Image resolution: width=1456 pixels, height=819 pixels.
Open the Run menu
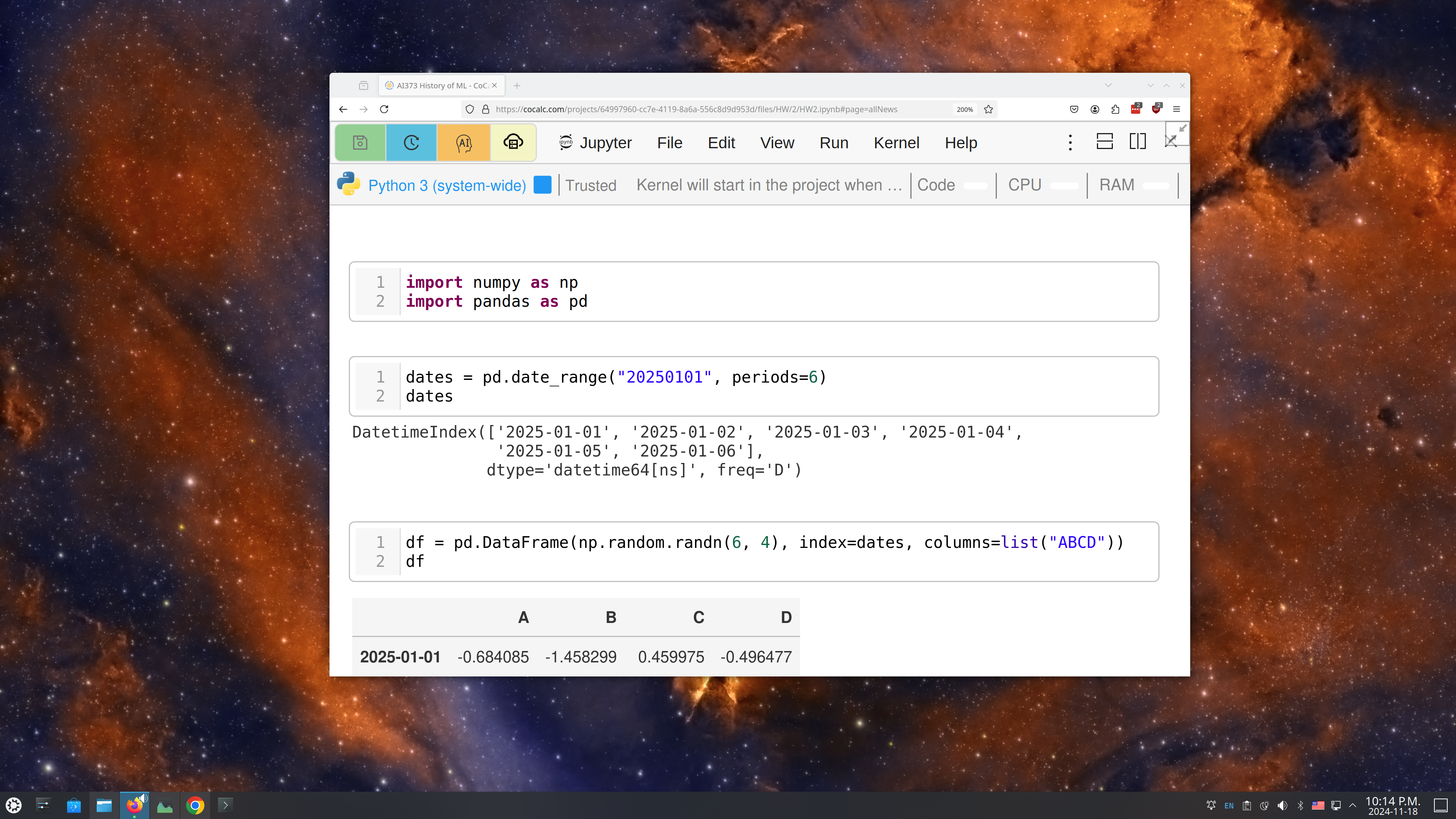(834, 143)
